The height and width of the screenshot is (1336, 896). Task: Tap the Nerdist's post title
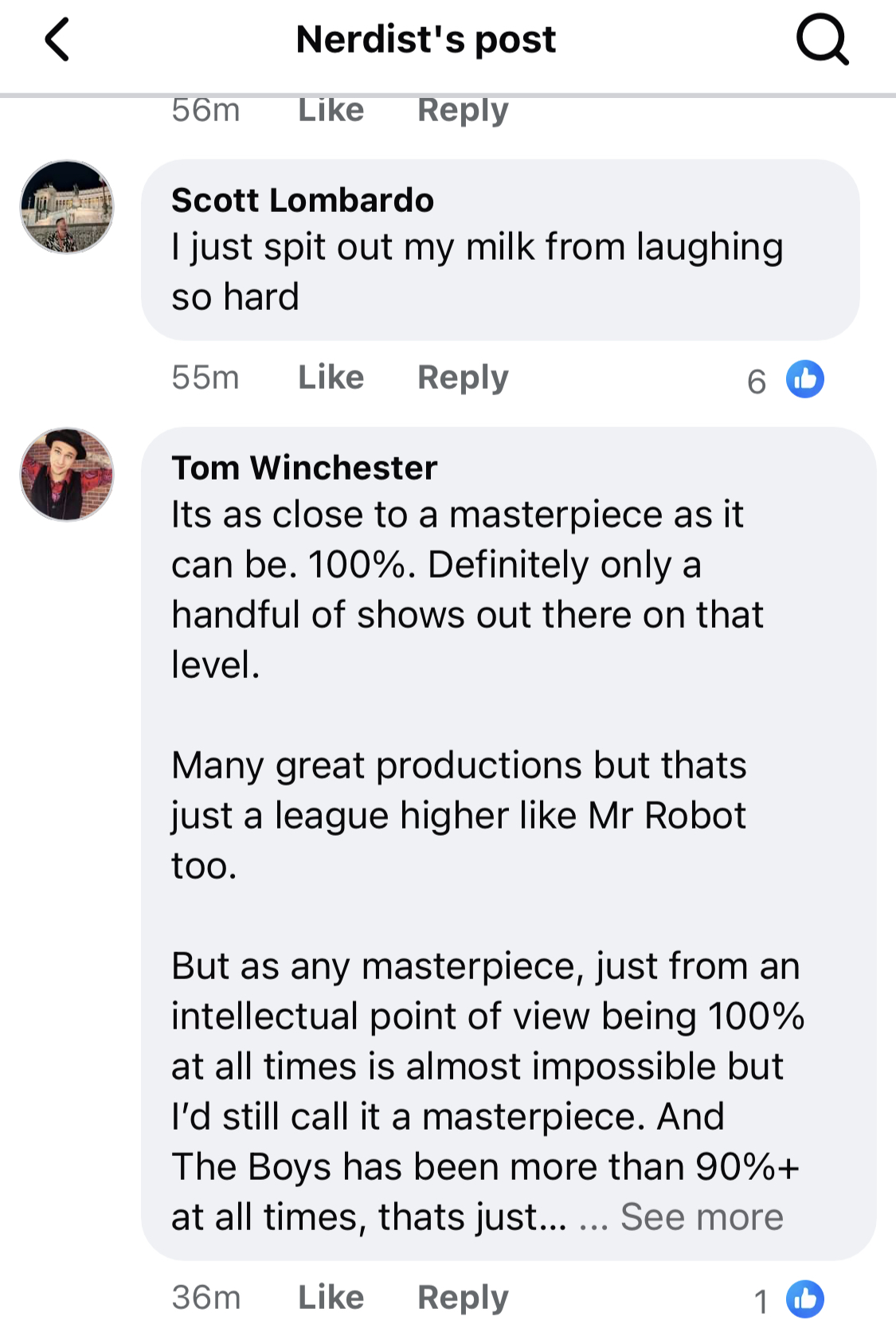coord(425,40)
